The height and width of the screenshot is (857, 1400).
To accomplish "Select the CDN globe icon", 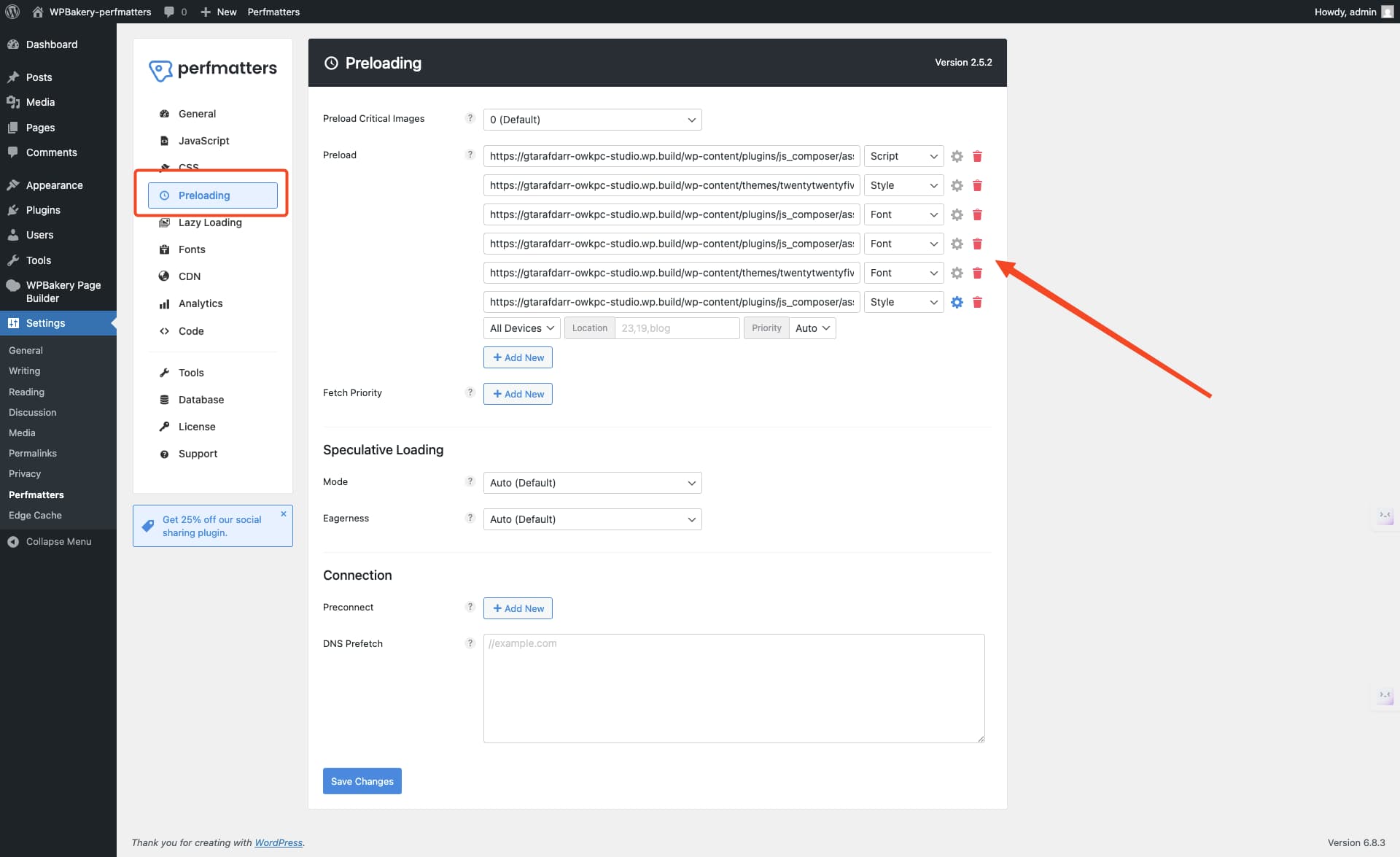I will pyautogui.click(x=164, y=276).
